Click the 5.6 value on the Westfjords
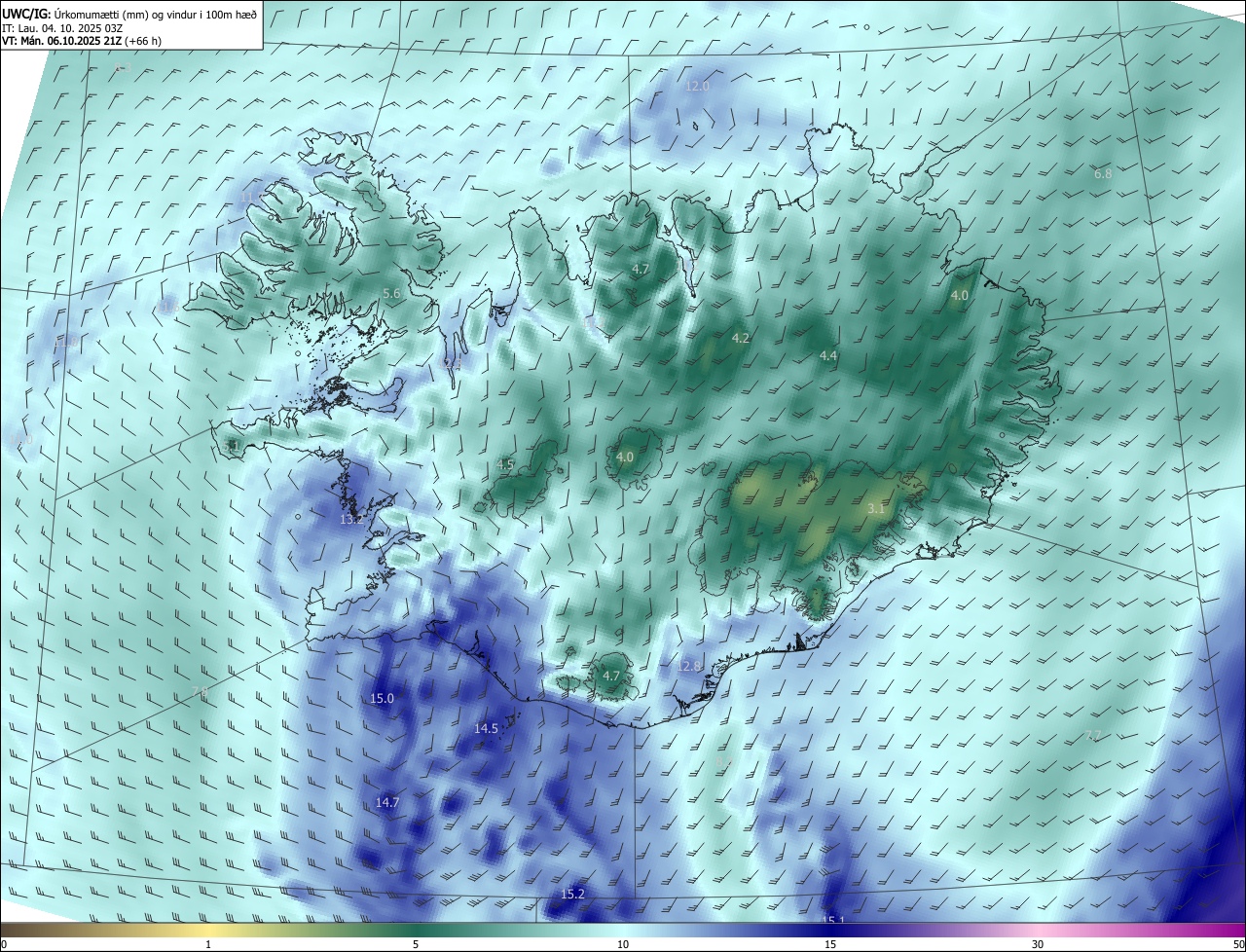Screen dimensions: 1246x952 coord(391,294)
